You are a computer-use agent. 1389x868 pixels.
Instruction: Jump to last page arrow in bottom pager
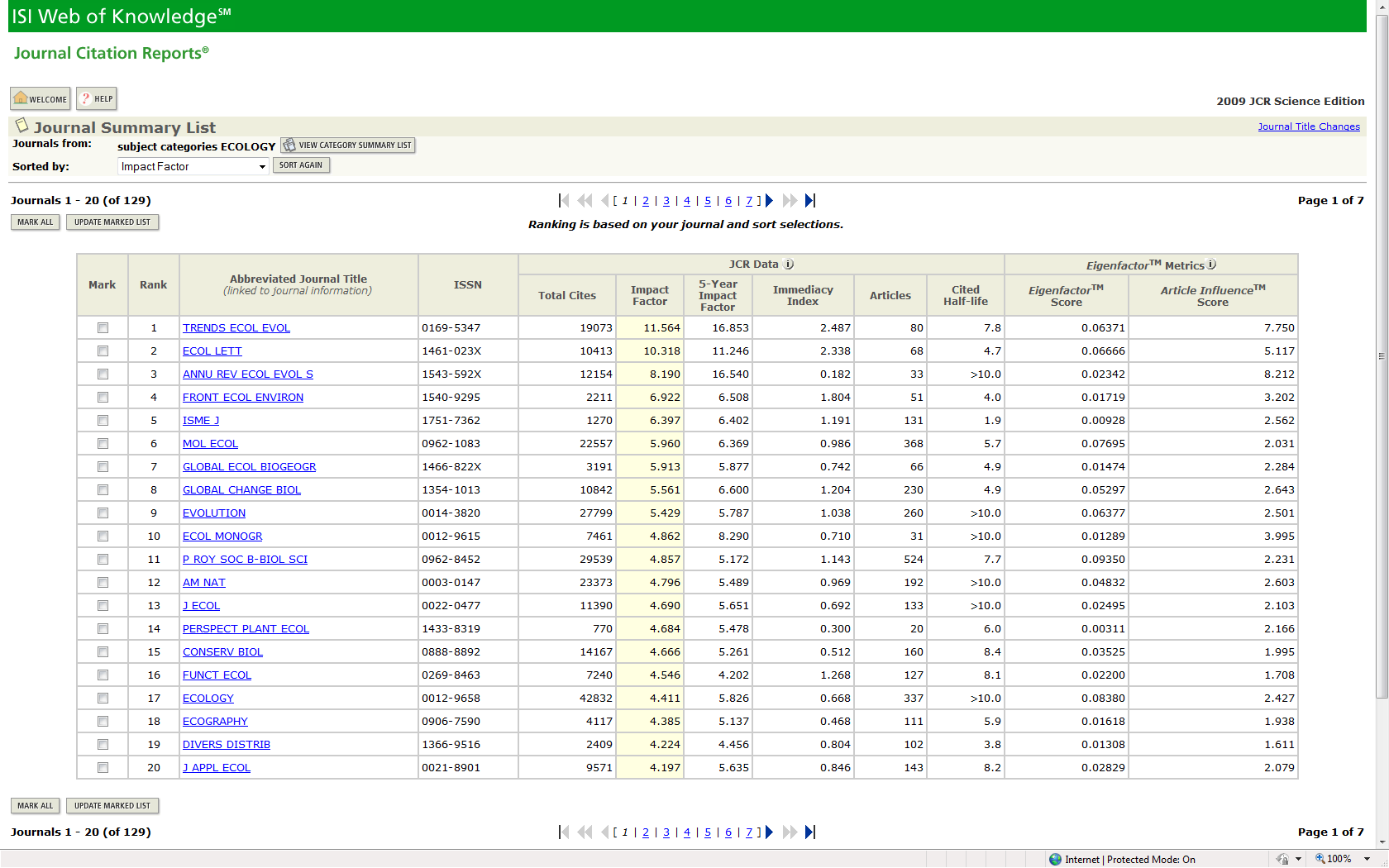click(x=810, y=832)
